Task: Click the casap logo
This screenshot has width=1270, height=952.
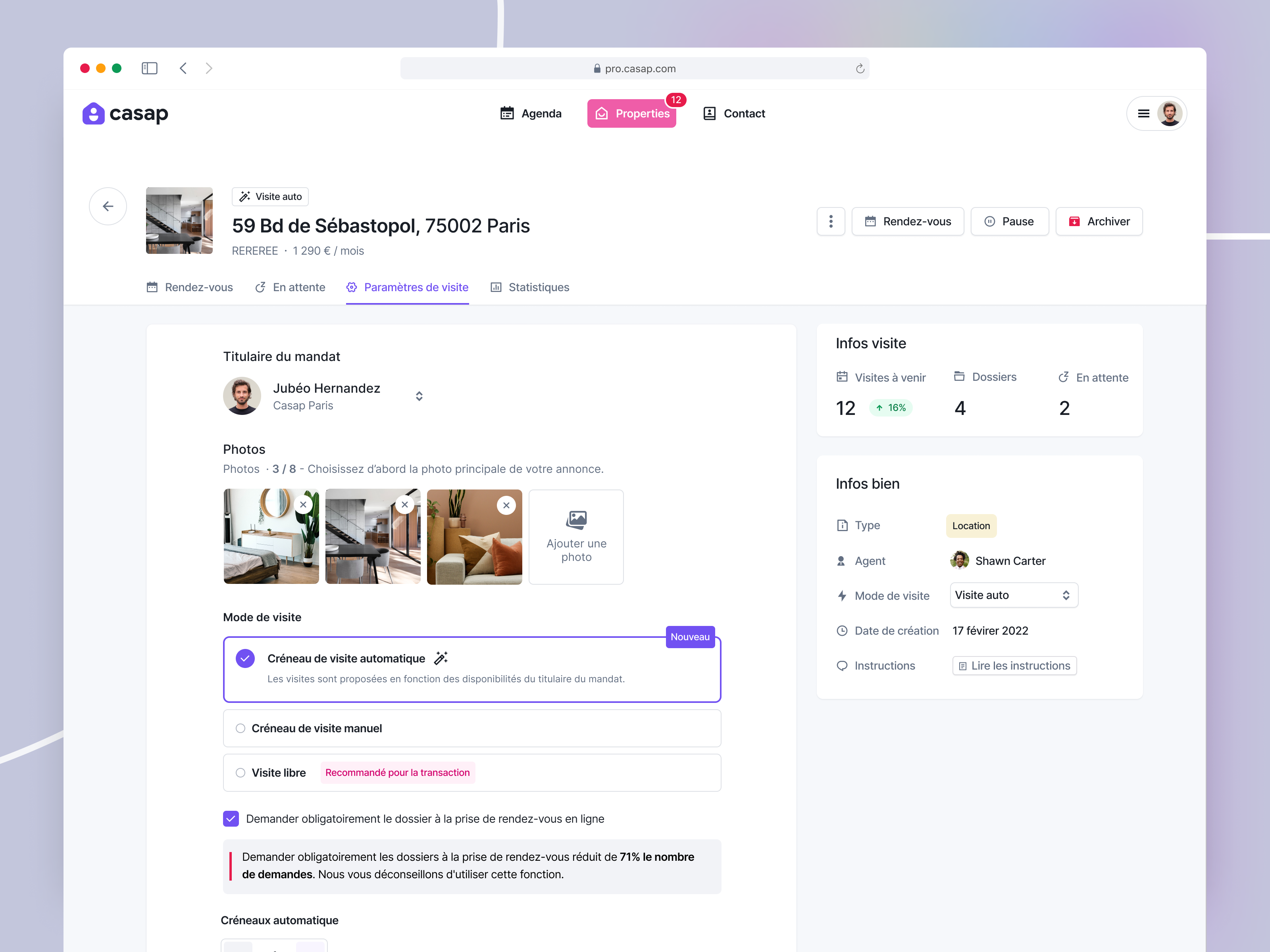Action: [125, 113]
